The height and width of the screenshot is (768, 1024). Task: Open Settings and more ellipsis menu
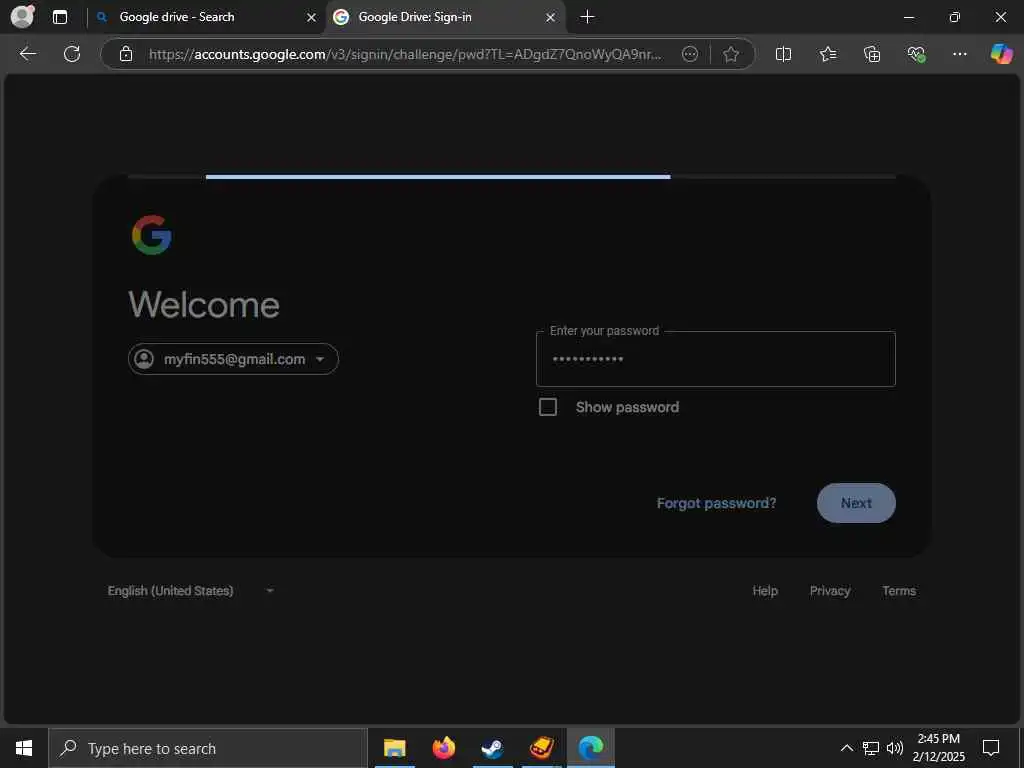[x=959, y=54]
